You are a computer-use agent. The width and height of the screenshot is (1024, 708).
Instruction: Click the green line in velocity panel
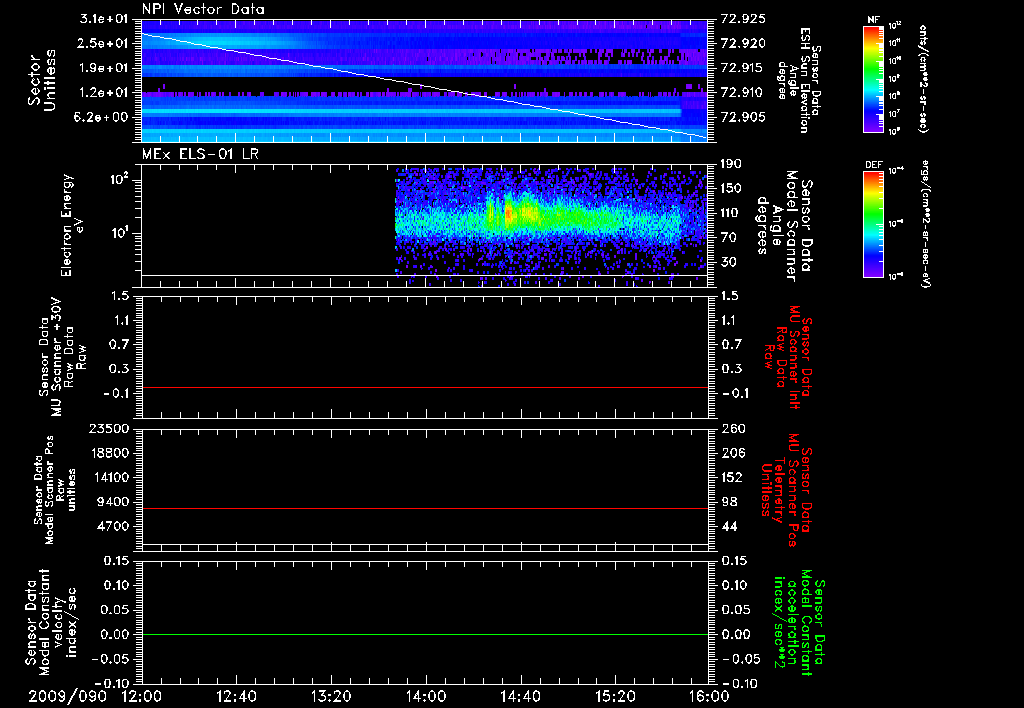(424, 634)
